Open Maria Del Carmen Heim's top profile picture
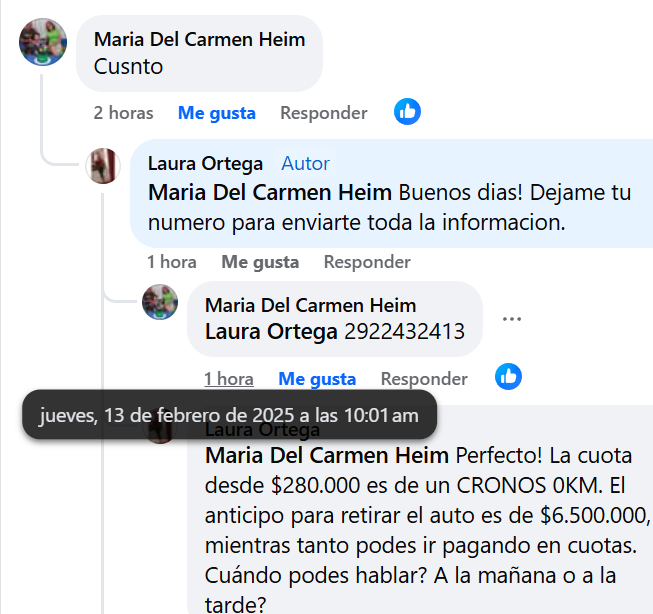Image resolution: width=653 pixels, height=614 pixels. click(x=43, y=42)
